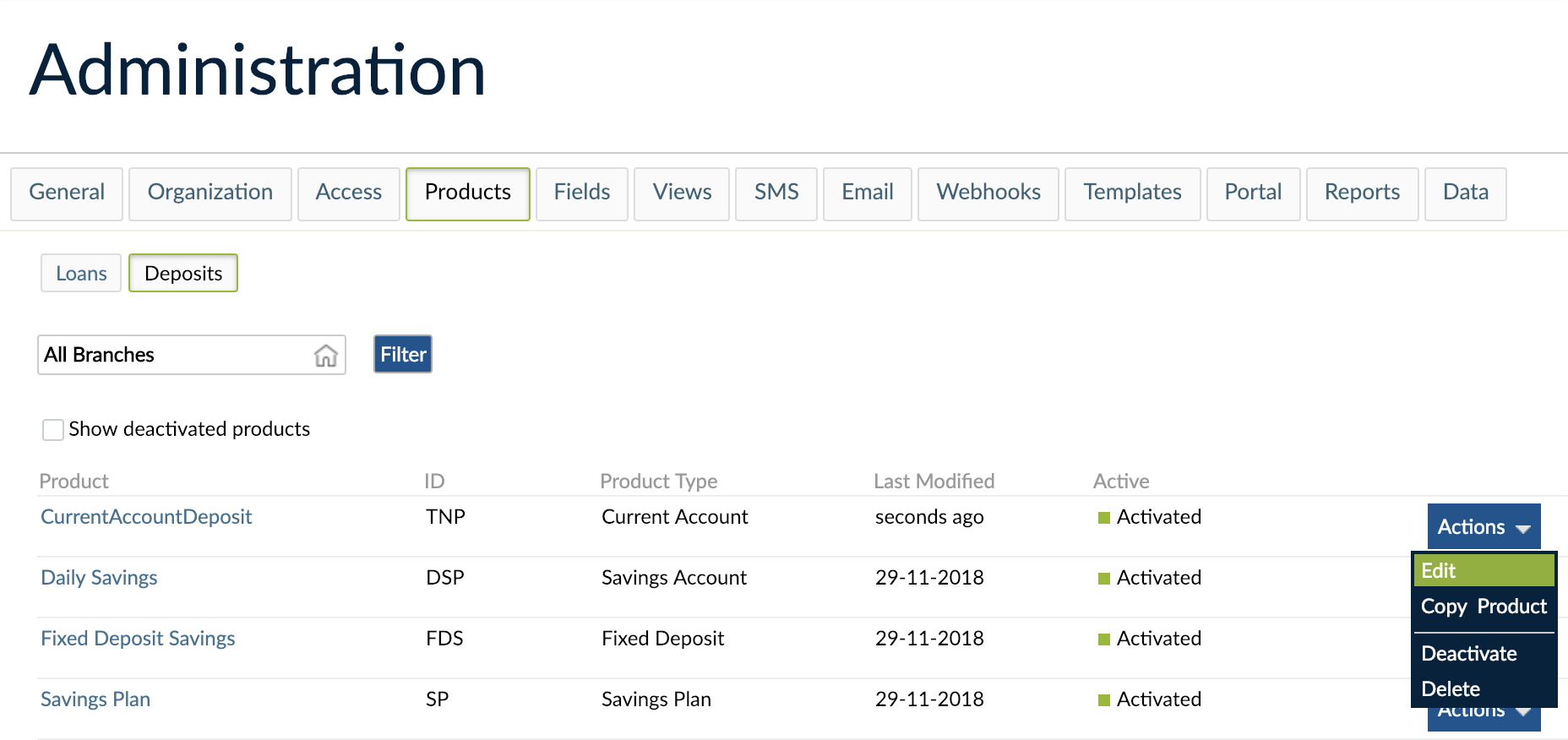
Task: Click the Active column header
Action: tap(1121, 482)
